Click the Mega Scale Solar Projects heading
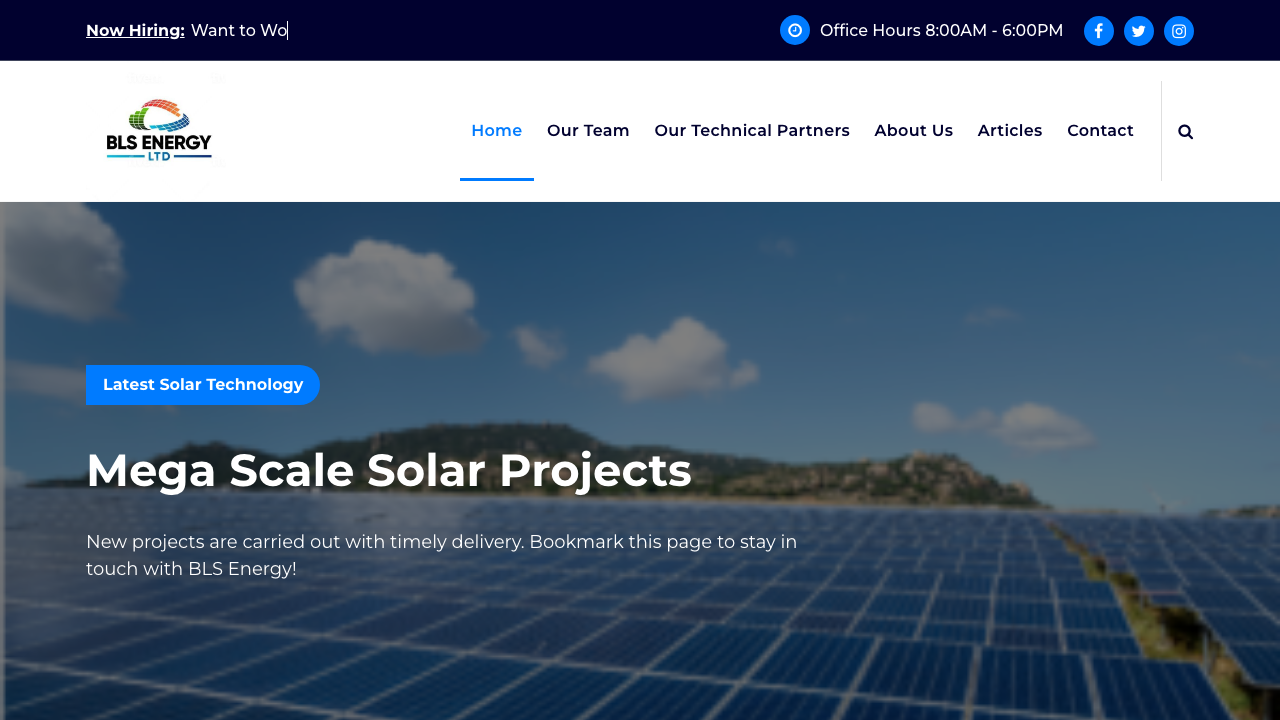 click(x=388, y=468)
